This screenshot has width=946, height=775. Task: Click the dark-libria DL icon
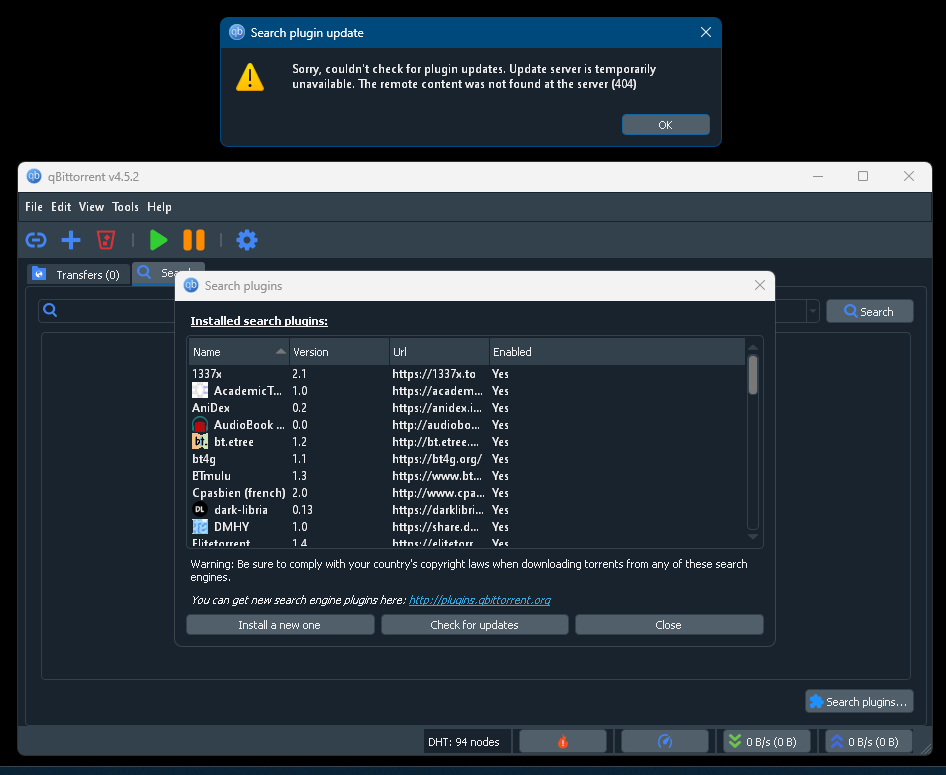pos(200,510)
